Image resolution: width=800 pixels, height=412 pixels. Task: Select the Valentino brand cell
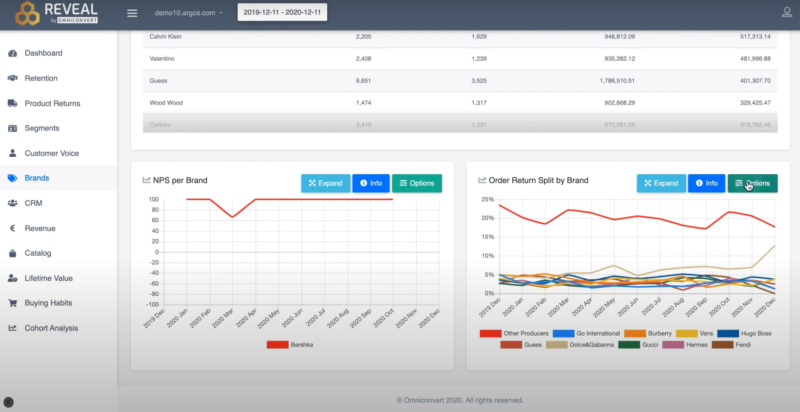click(x=162, y=59)
